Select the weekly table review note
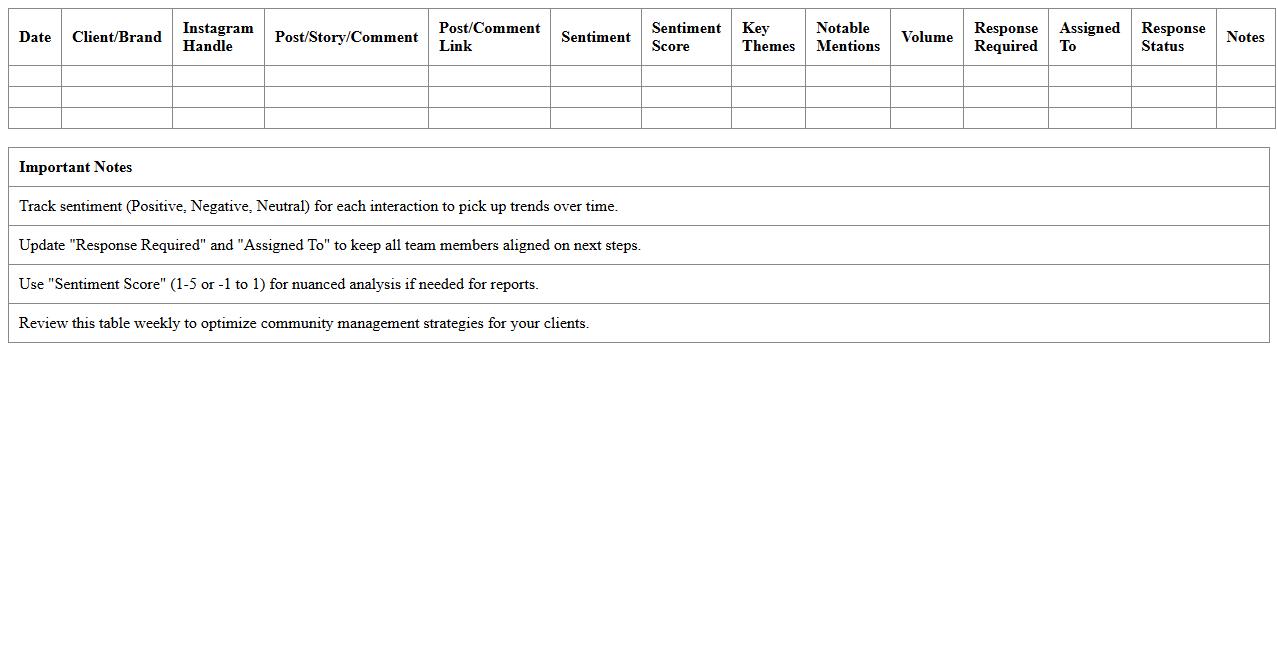Viewport: 1278px width, 650px height. point(304,323)
